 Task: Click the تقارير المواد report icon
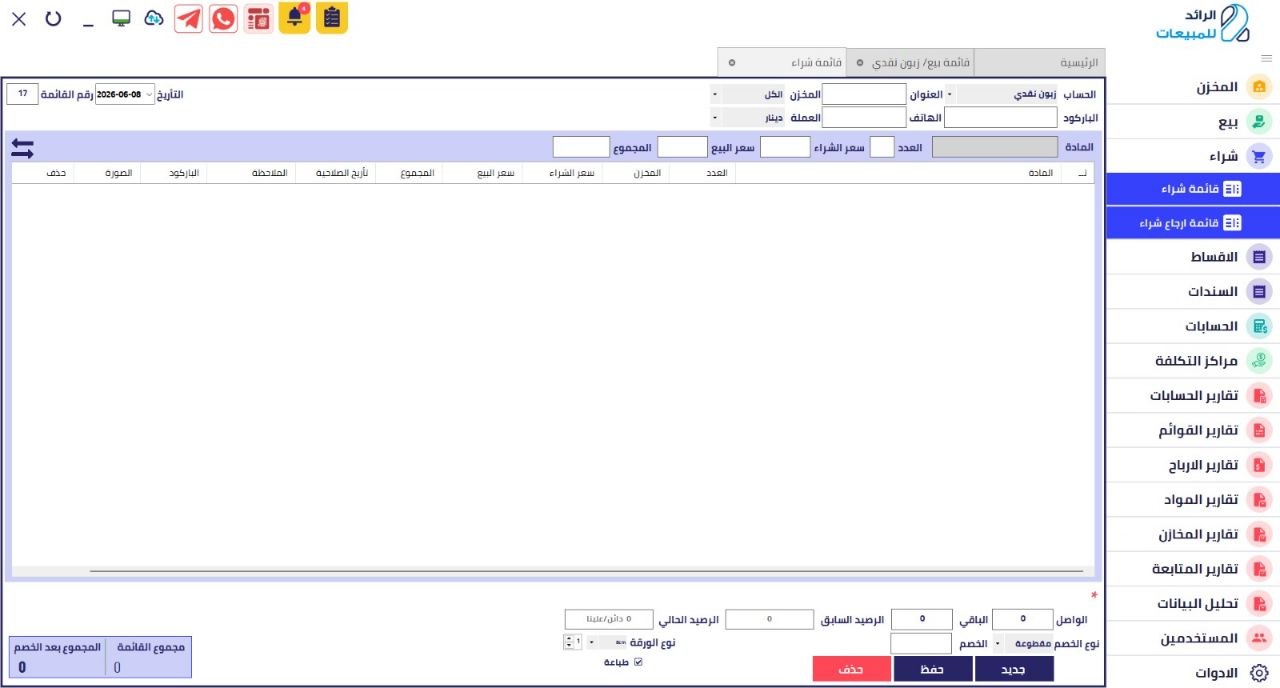tap(1260, 500)
